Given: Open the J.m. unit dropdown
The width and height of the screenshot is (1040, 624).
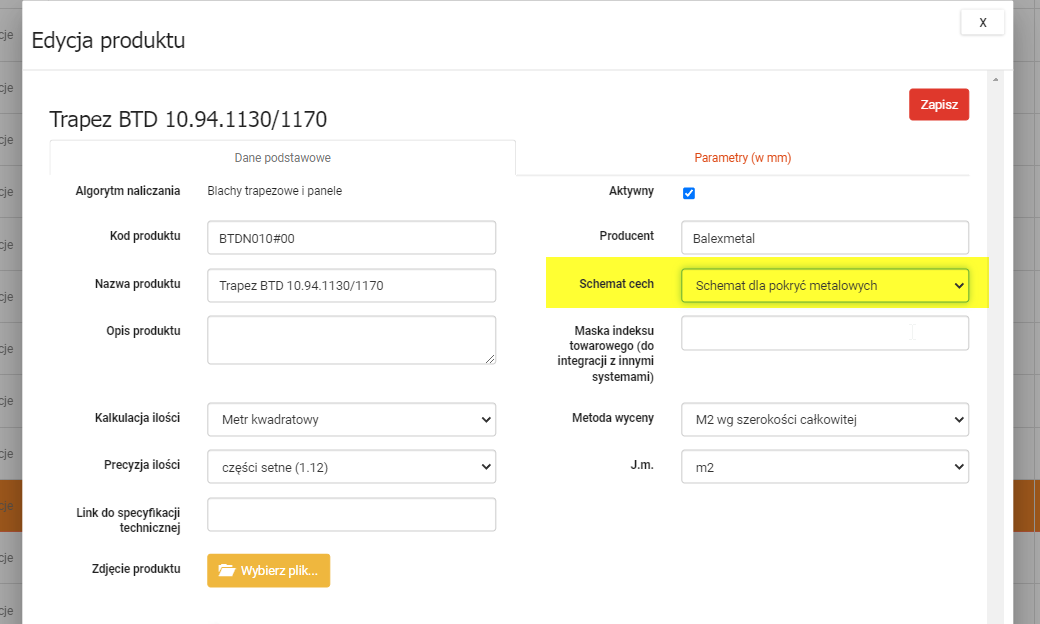Looking at the screenshot, I should [x=825, y=467].
